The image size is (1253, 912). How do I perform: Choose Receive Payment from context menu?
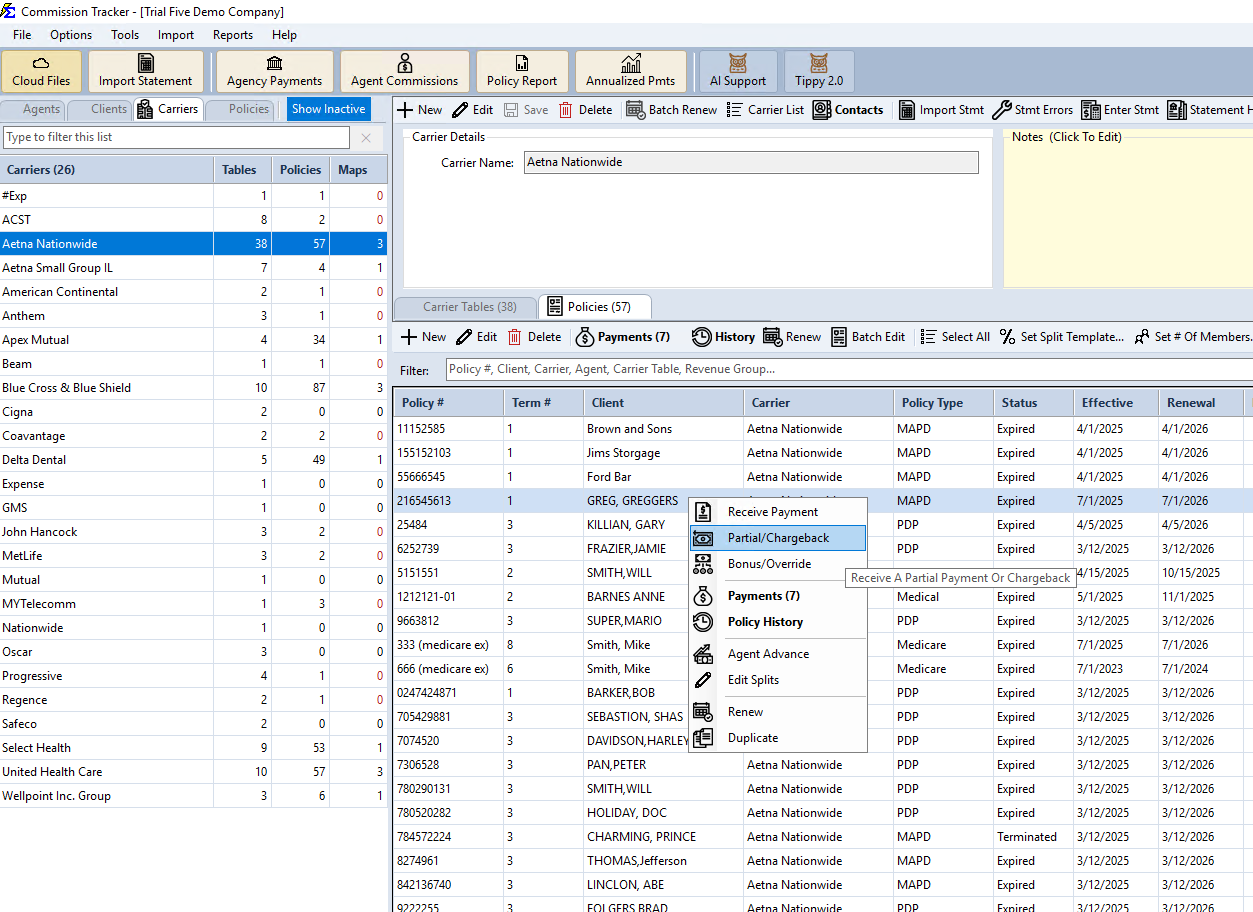coord(777,512)
